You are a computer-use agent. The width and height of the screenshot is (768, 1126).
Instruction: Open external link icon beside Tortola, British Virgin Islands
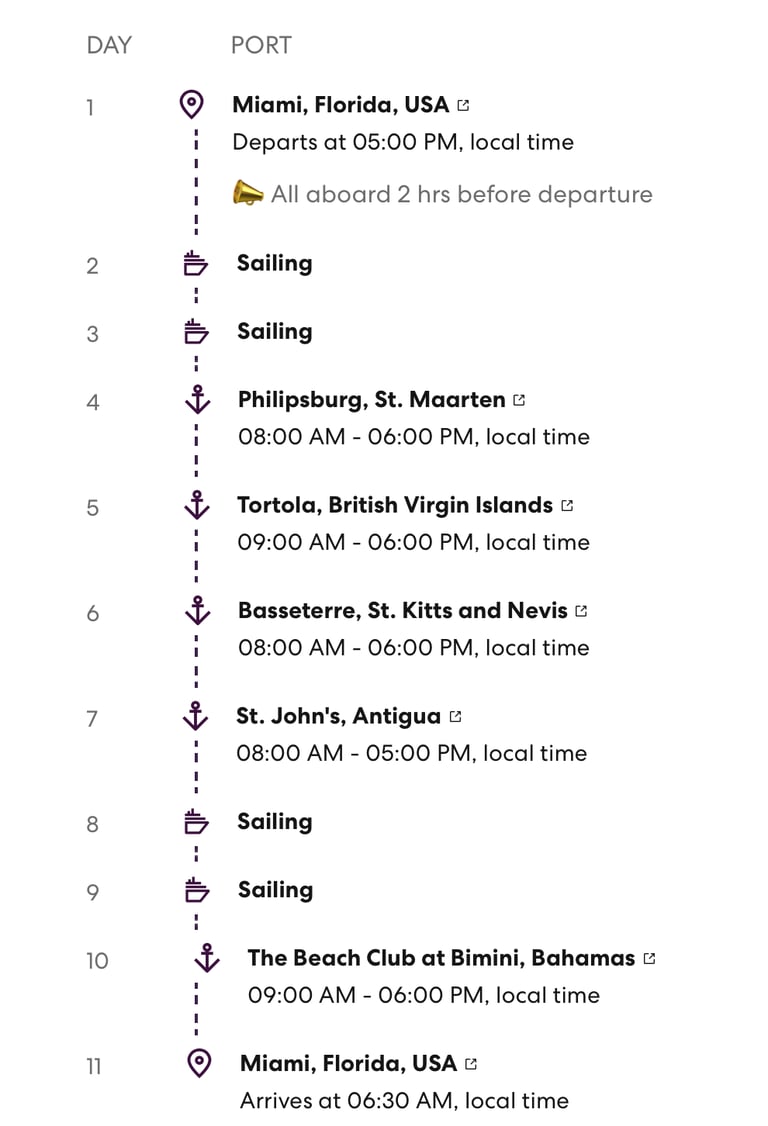(567, 506)
